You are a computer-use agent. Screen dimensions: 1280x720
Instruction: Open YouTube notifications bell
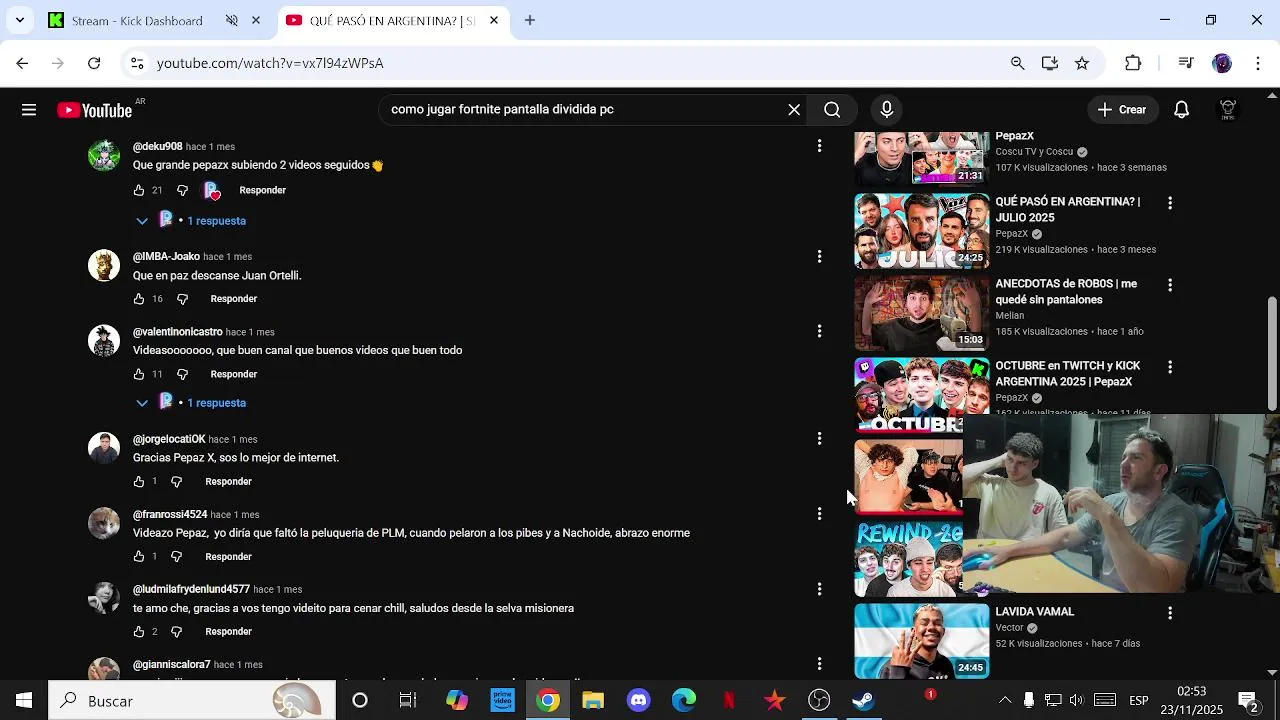[x=1182, y=110]
